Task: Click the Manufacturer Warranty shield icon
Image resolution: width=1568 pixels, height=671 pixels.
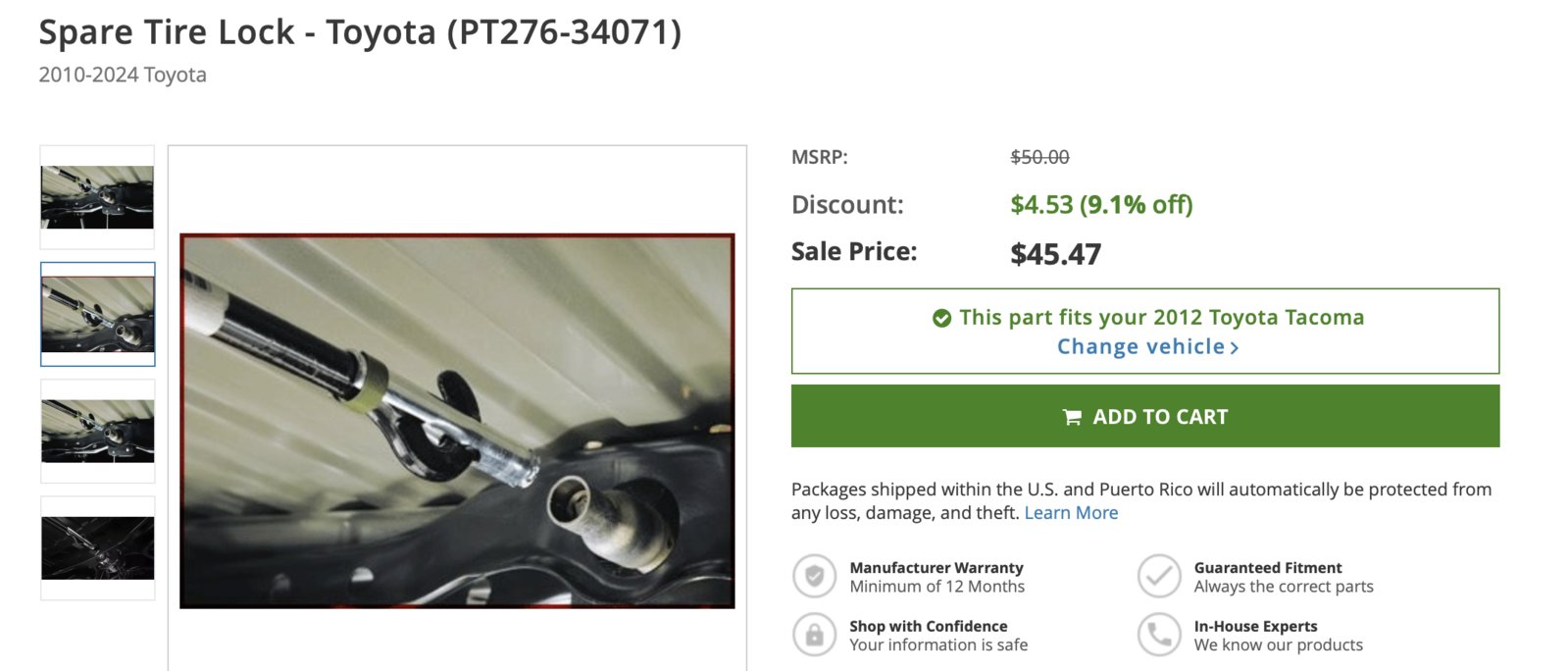Action: point(814,576)
